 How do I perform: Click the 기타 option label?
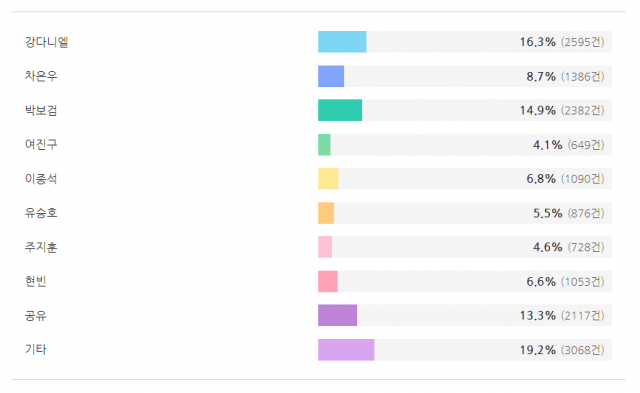tap(36, 350)
